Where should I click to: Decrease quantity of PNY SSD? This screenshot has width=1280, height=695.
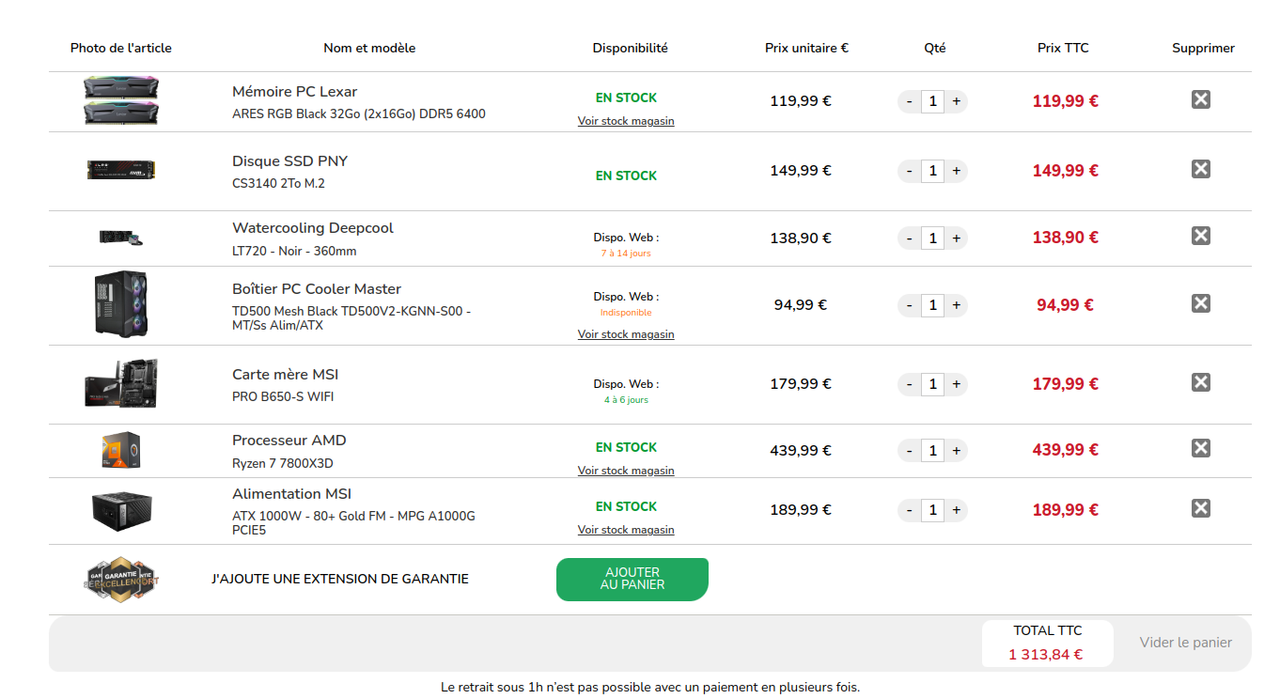coord(909,171)
